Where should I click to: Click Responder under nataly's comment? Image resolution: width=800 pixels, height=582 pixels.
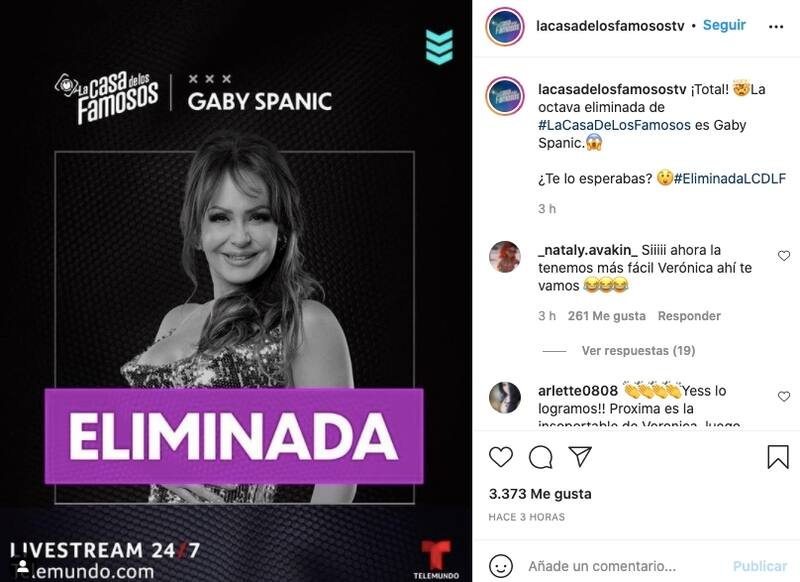pyautogui.click(x=689, y=316)
